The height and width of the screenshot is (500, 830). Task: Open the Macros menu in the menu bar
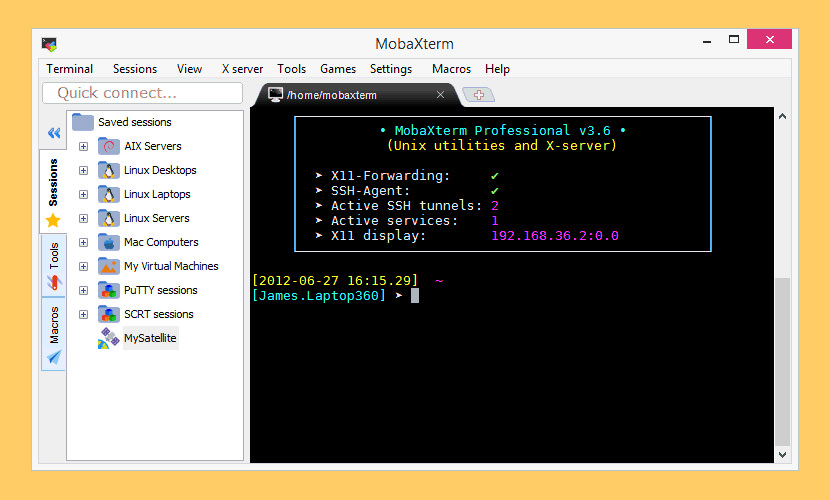point(452,69)
